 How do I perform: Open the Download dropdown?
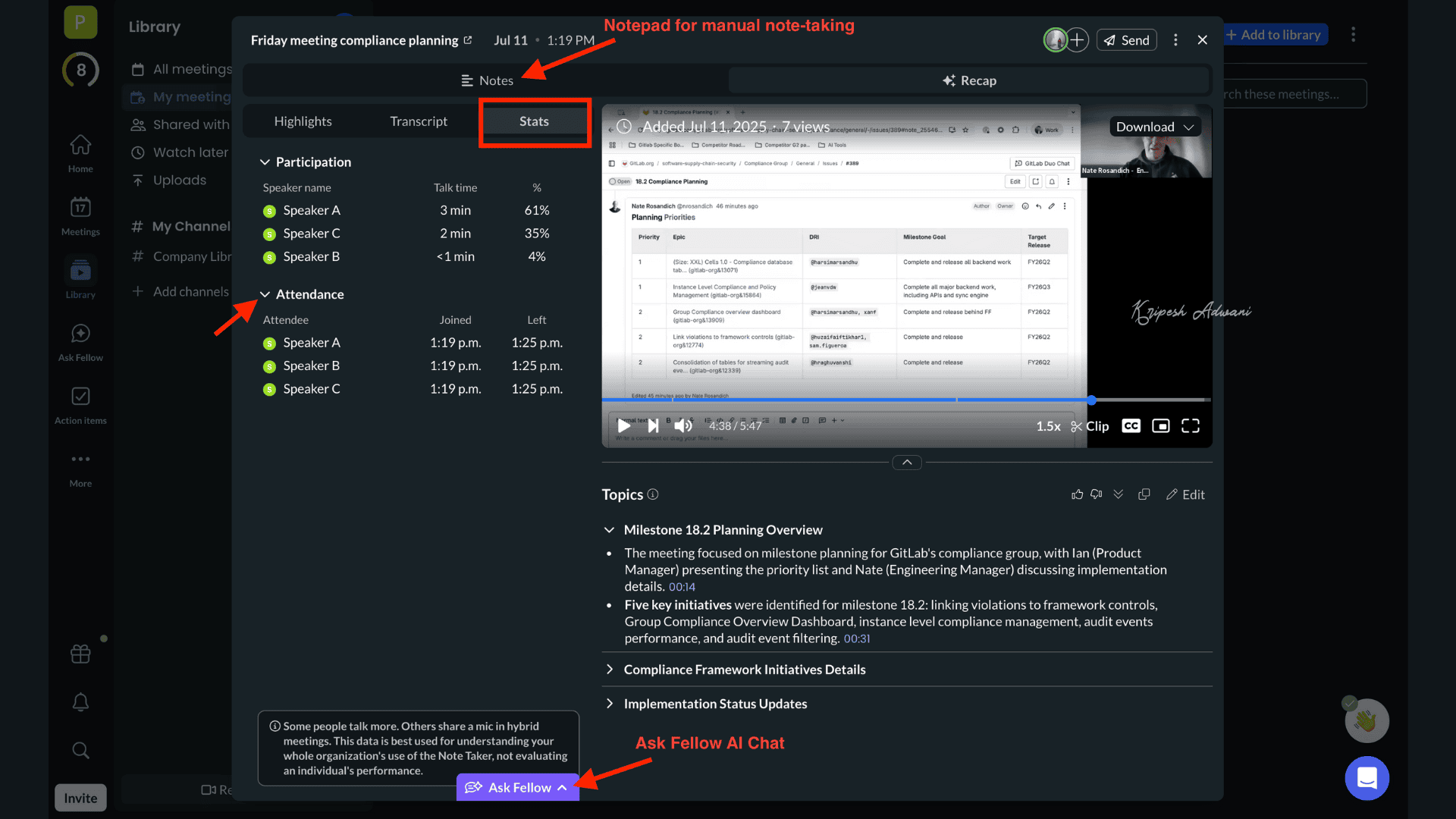1154,127
